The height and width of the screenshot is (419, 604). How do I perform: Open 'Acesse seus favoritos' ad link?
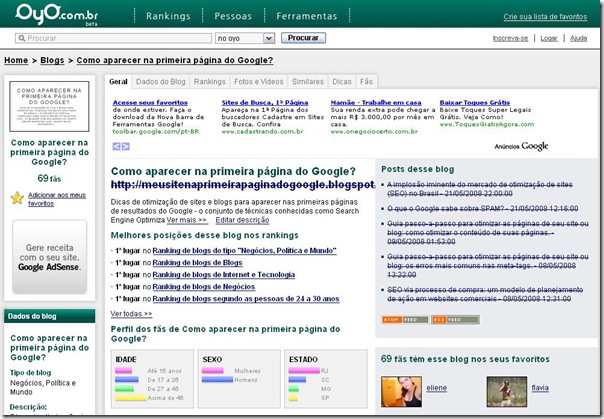tap(150, 102)
